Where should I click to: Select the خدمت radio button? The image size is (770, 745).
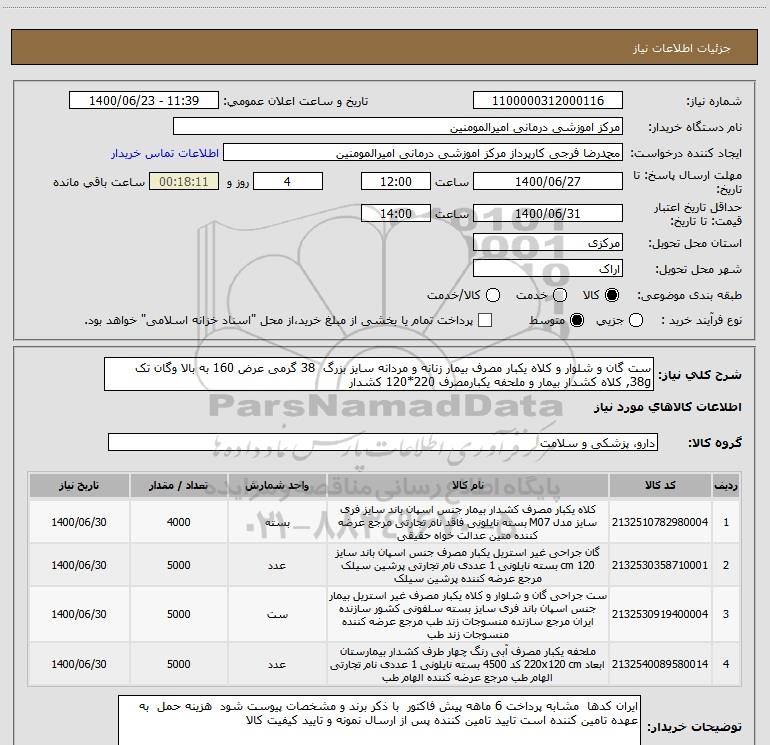coord(560,295)
